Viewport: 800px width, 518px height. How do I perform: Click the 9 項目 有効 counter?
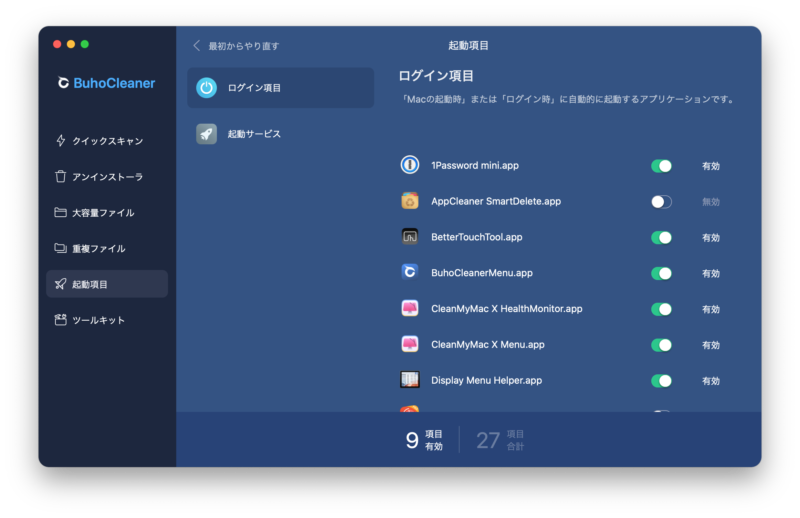coord(424,440)
